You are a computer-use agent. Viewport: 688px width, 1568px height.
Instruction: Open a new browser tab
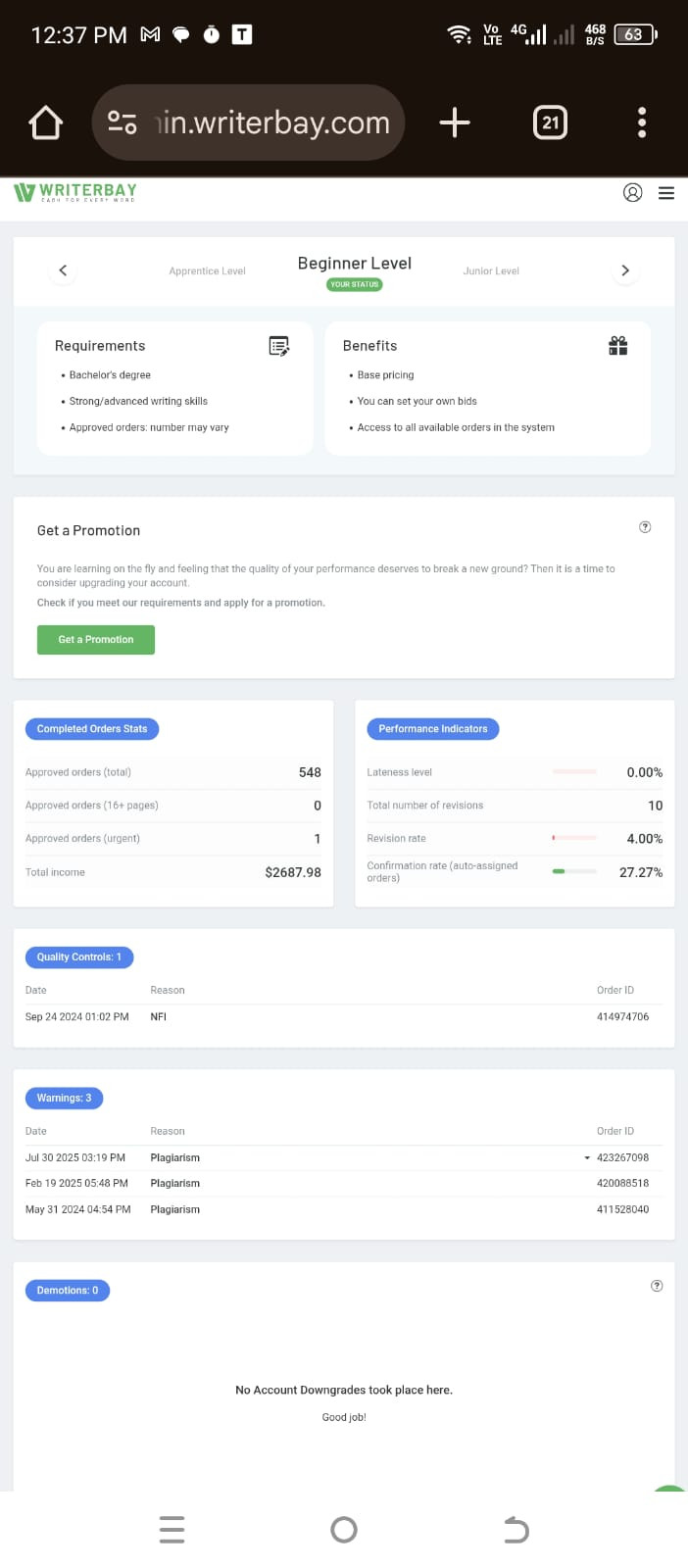click(455, 122)
